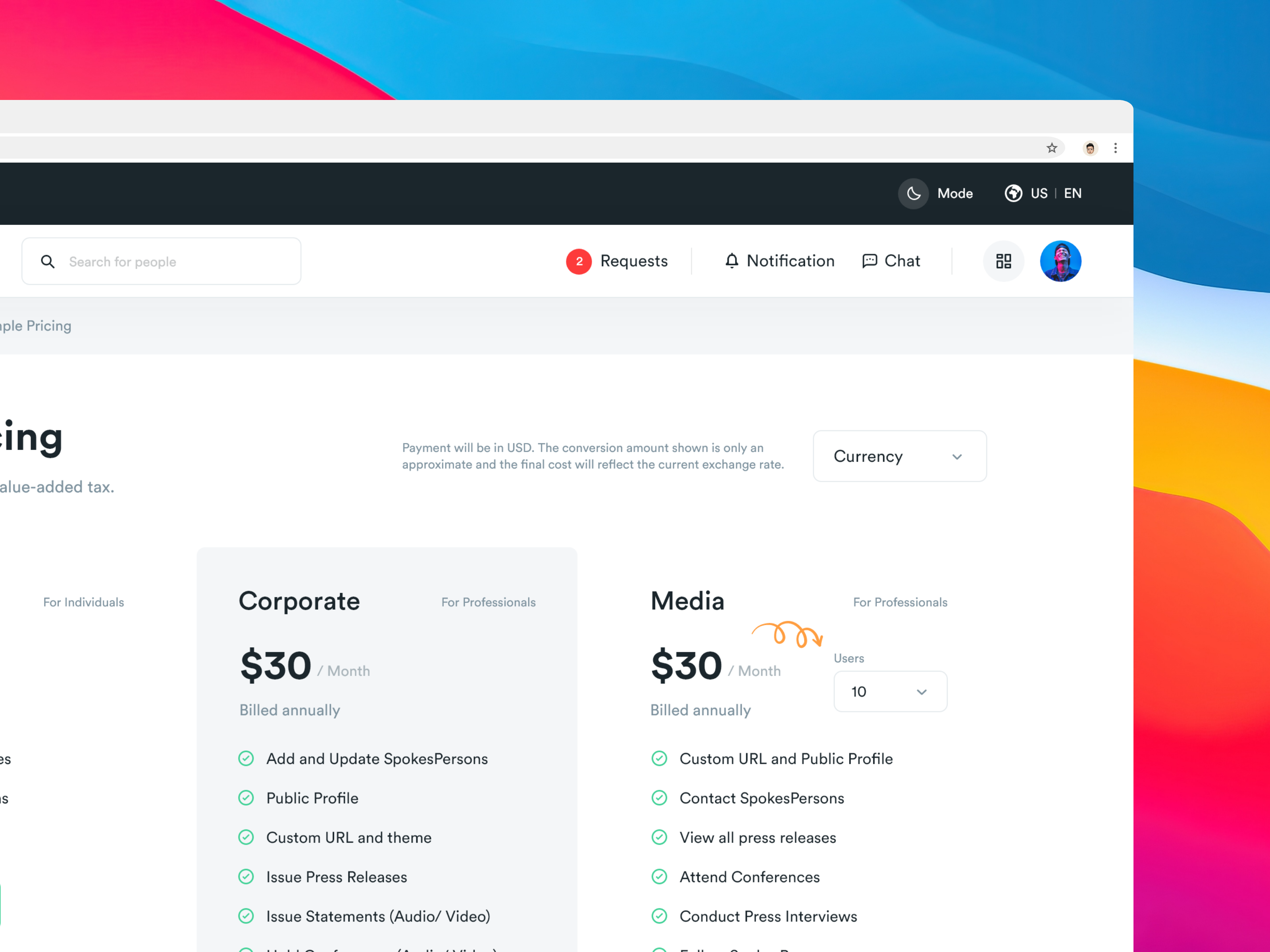The height and width of the screenshot is (952, 1270).
Task: Open the browser three-dot menu
Action: 1115,148
